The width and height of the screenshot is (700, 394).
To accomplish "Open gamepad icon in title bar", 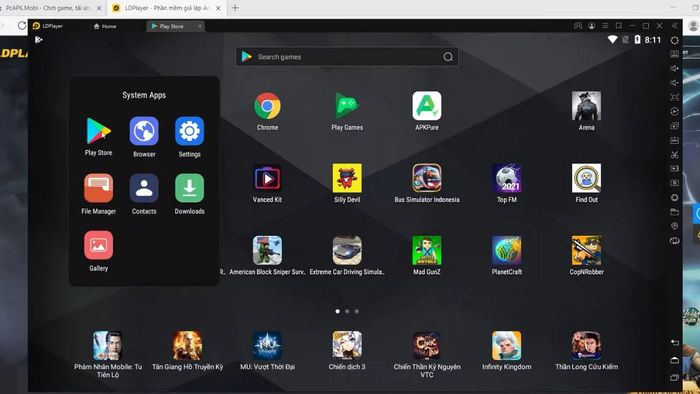I will [x=578, y=26].
